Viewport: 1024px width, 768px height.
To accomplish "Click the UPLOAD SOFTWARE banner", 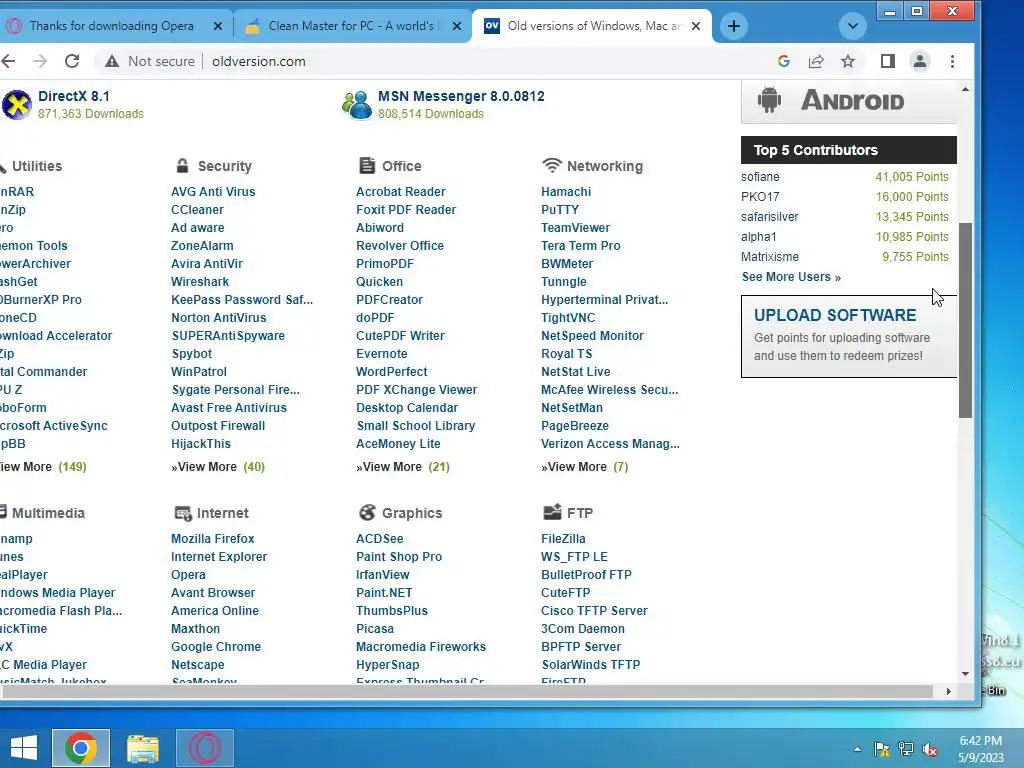I will coord(849,336).
